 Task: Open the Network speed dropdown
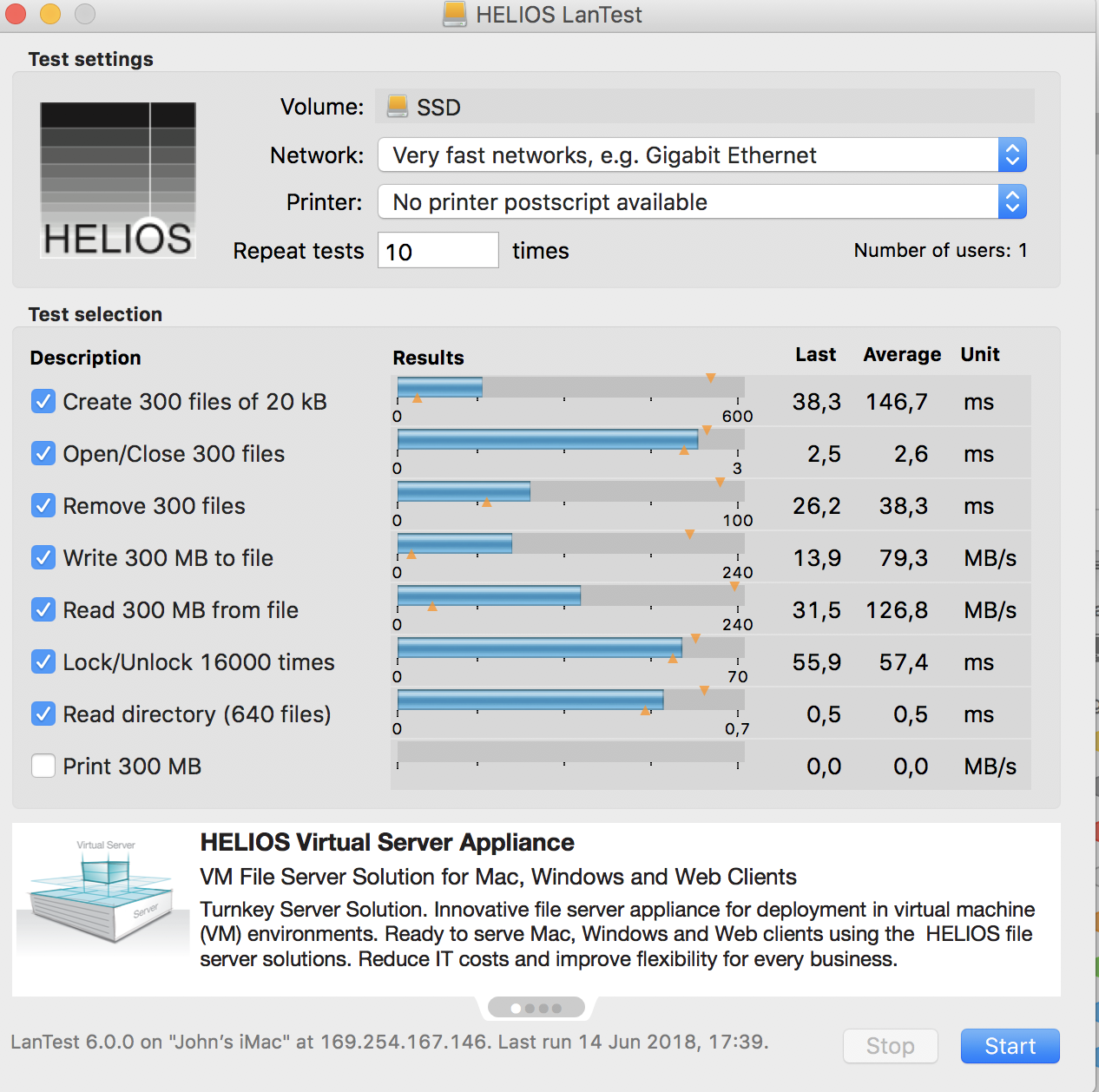tap(702, 155)
